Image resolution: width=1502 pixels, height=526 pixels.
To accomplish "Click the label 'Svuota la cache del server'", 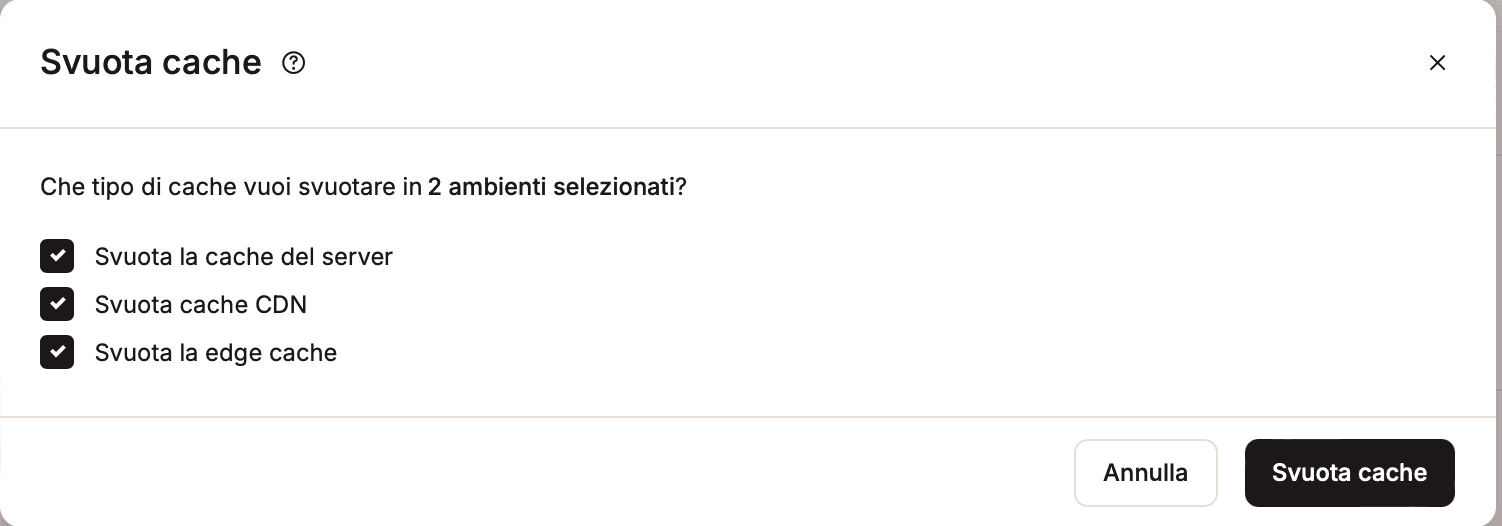I will [243, 257].
